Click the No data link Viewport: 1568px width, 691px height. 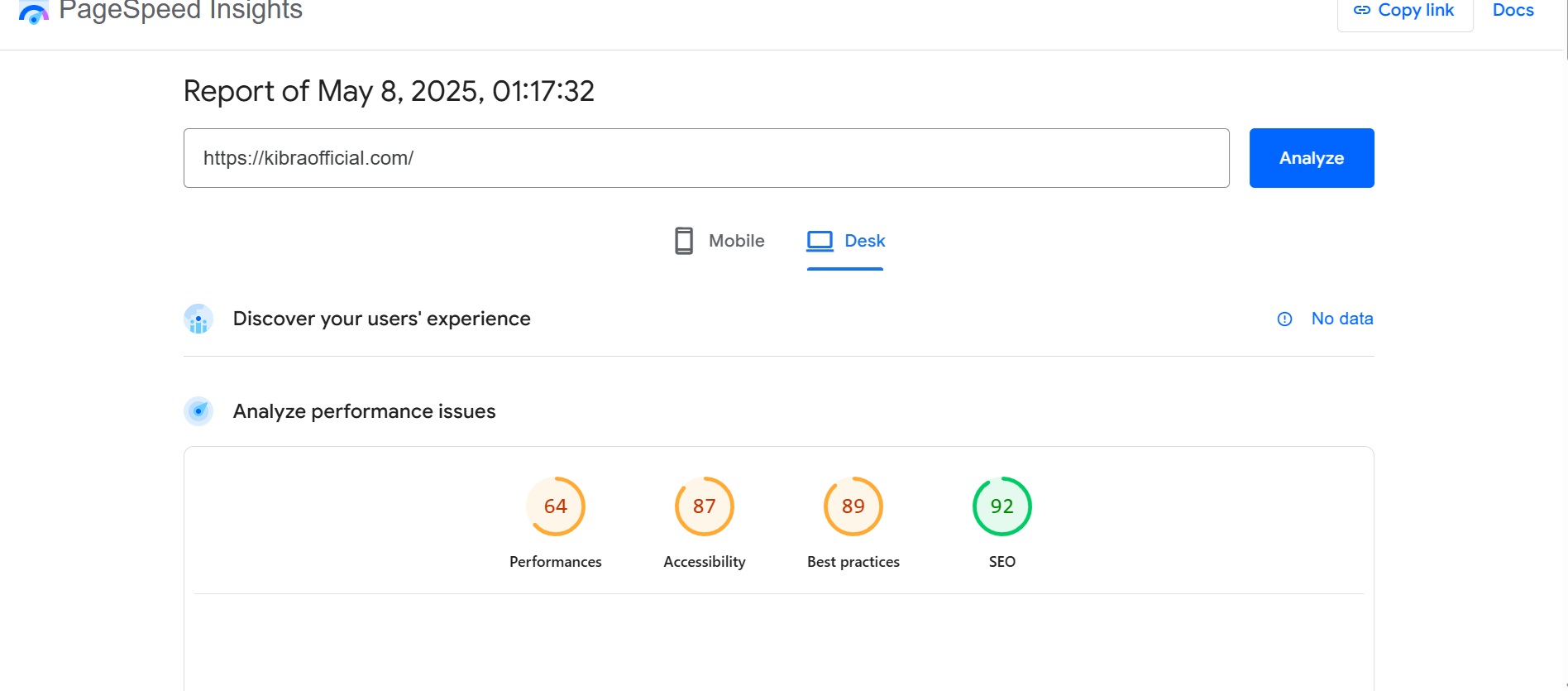[x=1342, y=319]
